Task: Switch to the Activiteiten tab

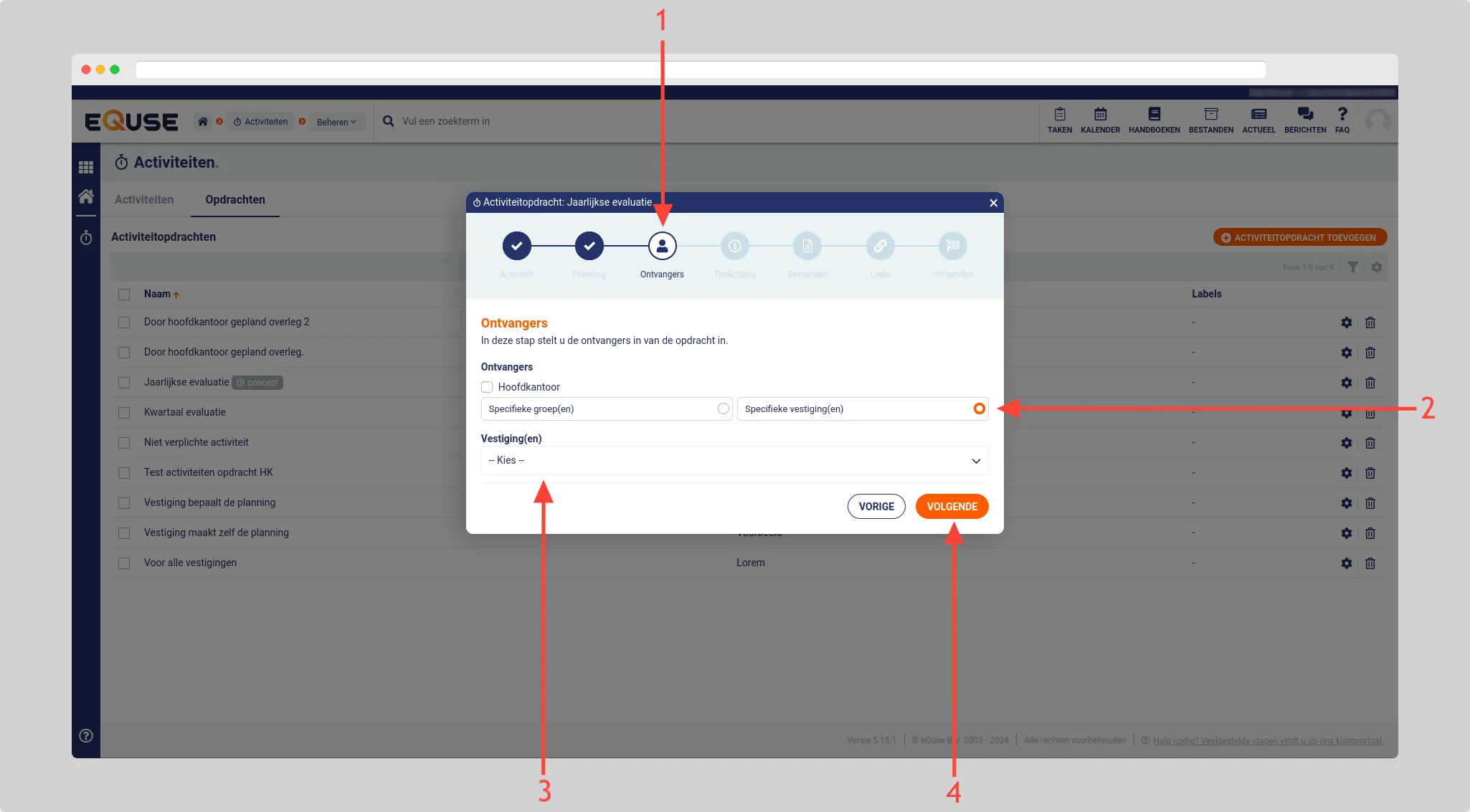Action: point(144,200)
